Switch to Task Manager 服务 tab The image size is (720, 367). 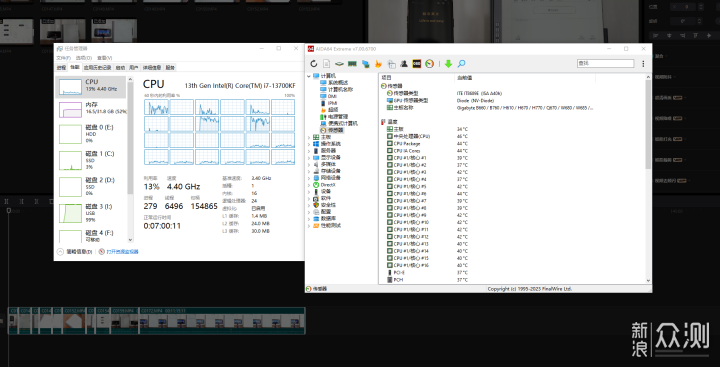coord(170,68)
